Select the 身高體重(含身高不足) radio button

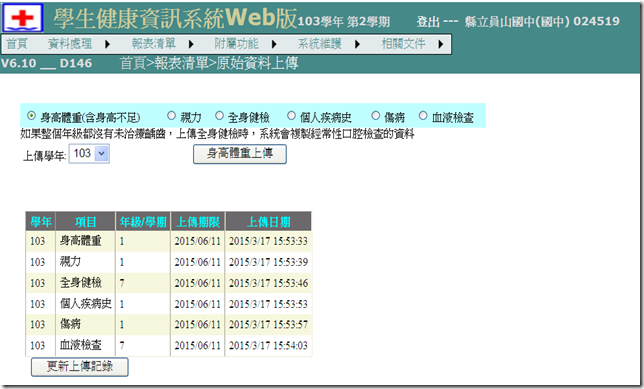click(31, 116)
